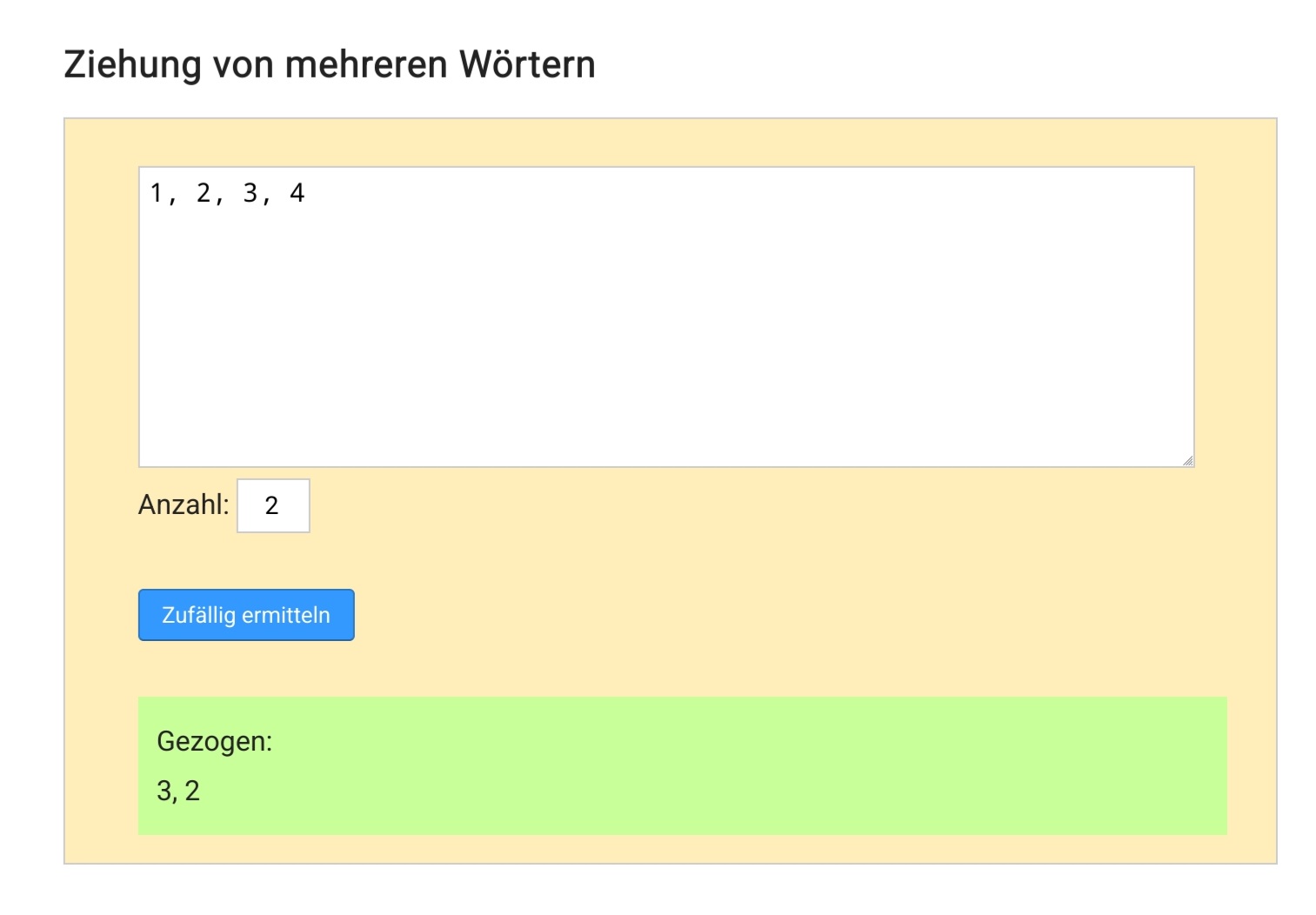Click the word "mehreren" in the heading

click(366, 65)
